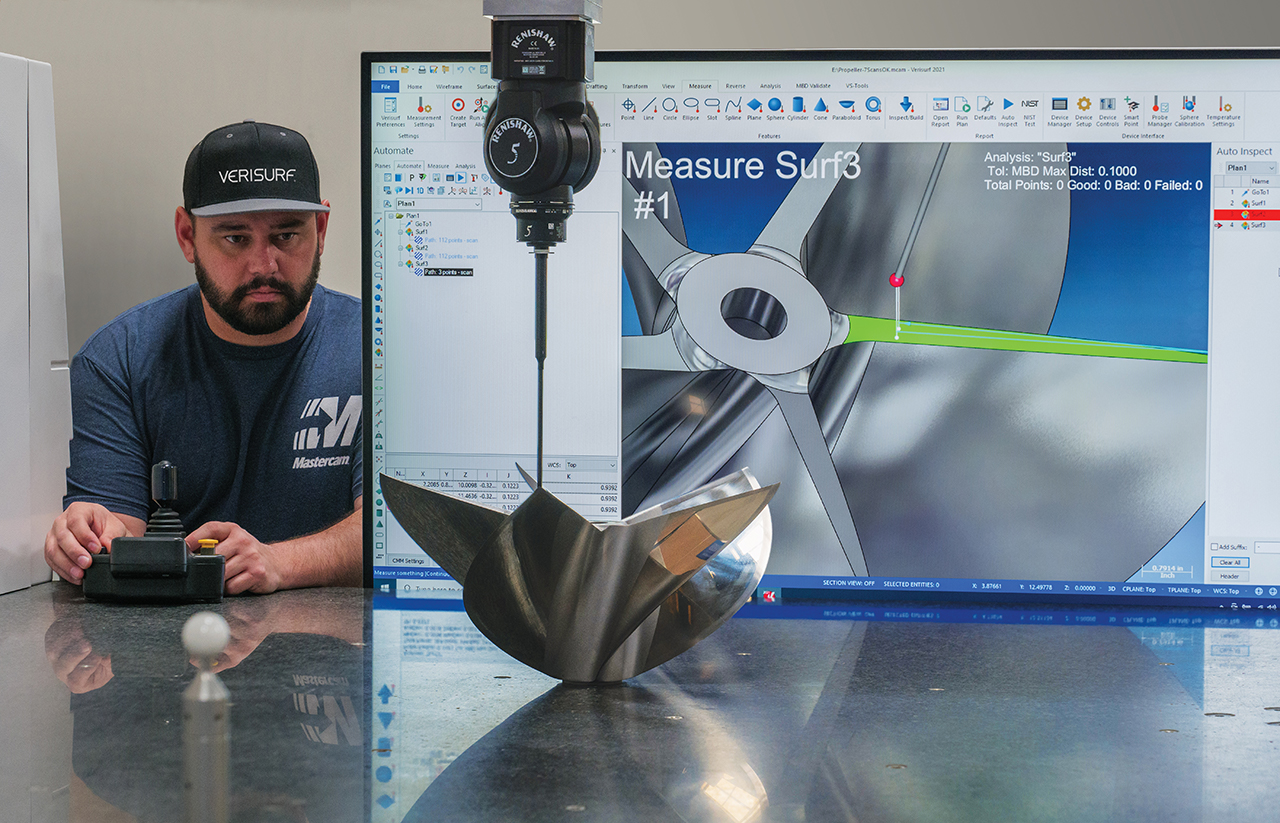Open Device Controls

pyautogui.click(x=1107, y=111)
